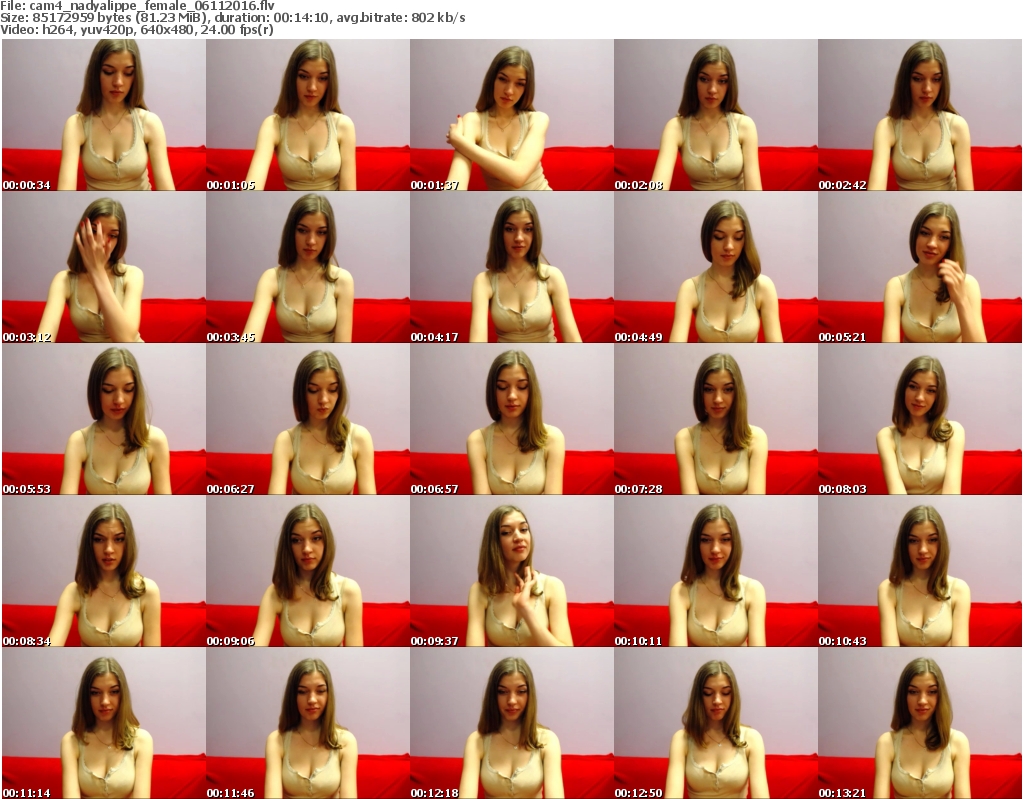The image size is (1024, 799).
Task: Select the last frame at 00:13:21
Action: tap(919, 724)
